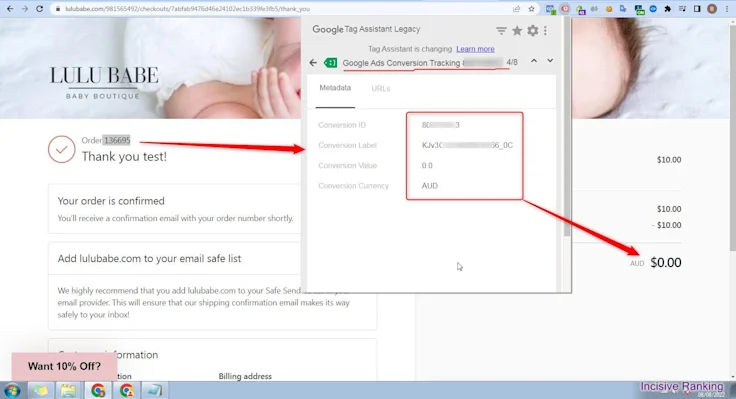
Task: Click the Billing address heading
Action: coord(245,376)
